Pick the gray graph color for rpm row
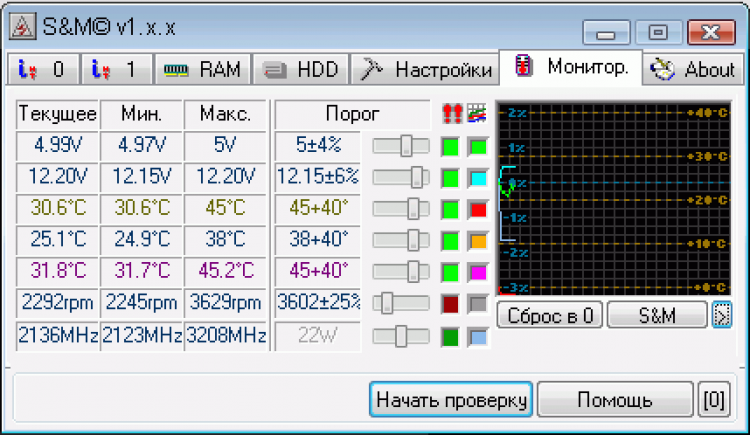750x435 pixels. coord(478,304)
